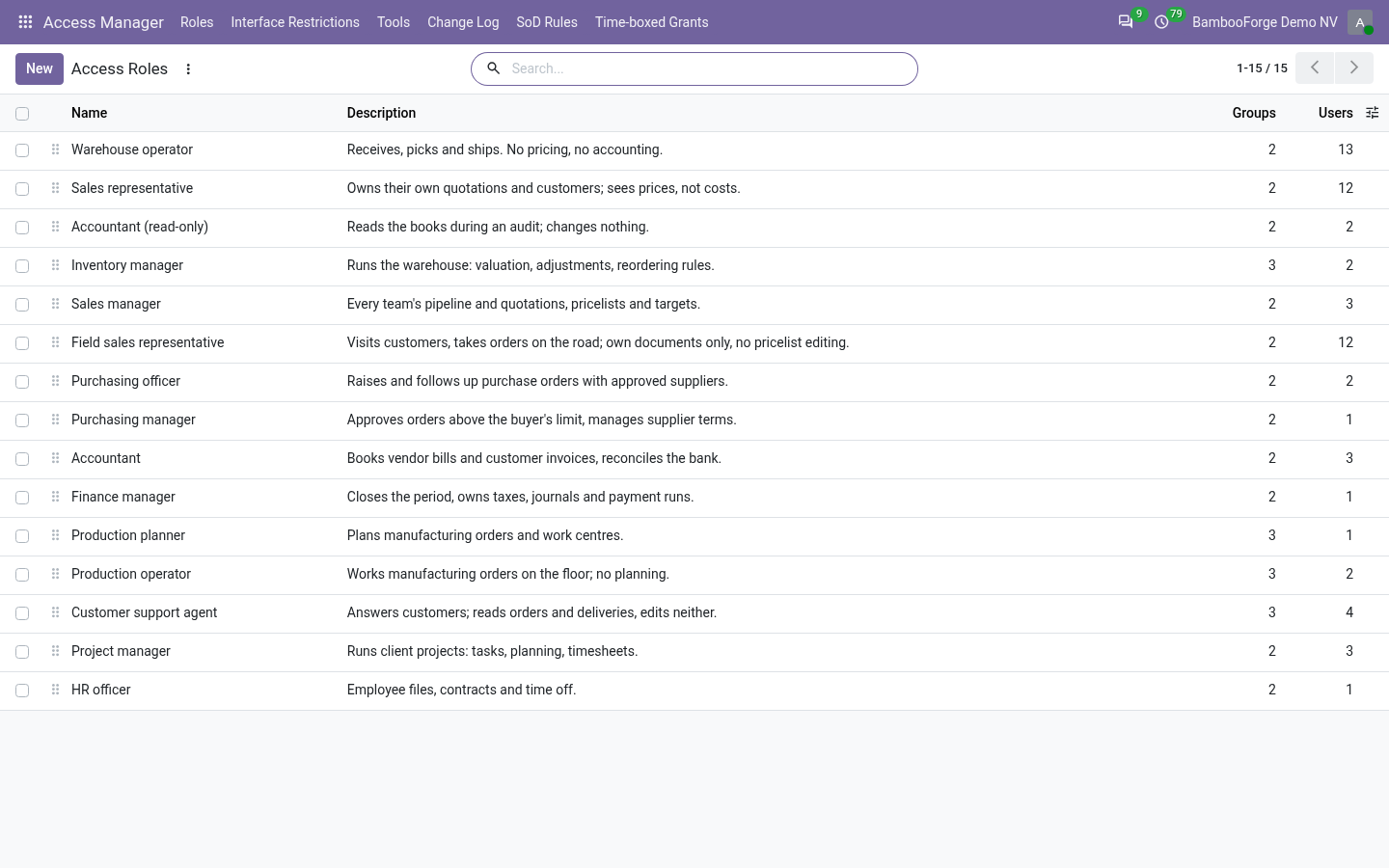Click the search magnifier icon

493,68
